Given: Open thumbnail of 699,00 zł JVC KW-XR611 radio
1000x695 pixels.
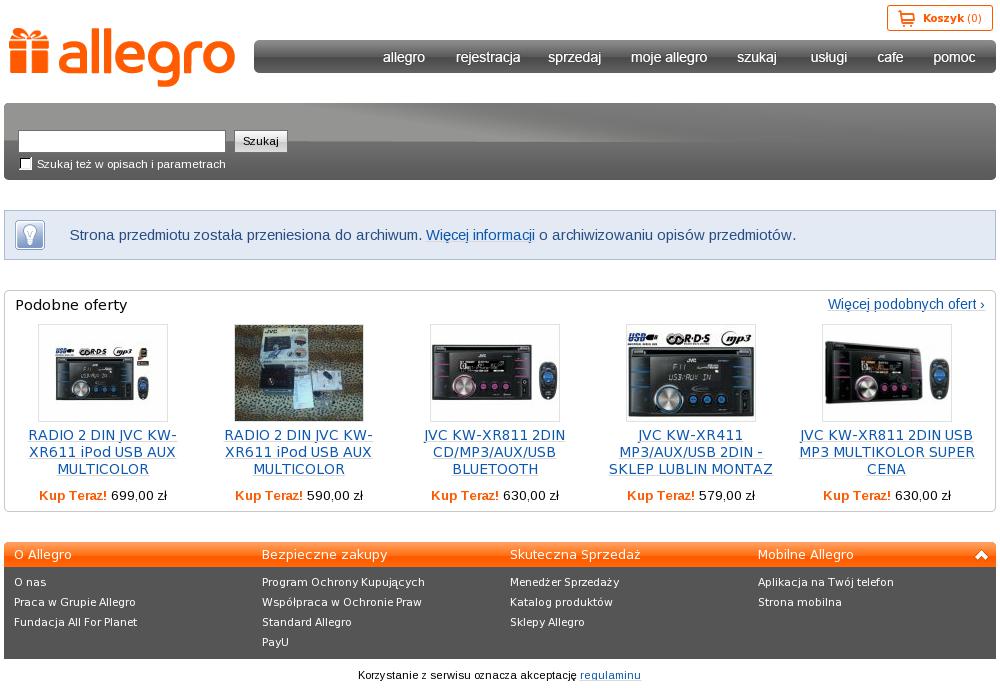Looking at the screenshot, I should (x=103, y=372).
